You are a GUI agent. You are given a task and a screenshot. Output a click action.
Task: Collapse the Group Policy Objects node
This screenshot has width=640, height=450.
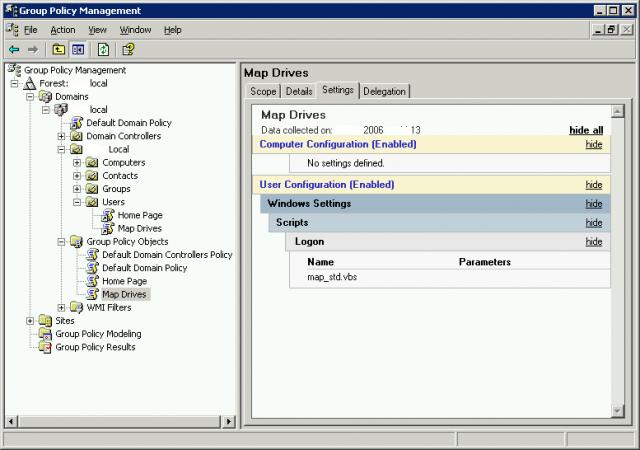tap(61, 242)
